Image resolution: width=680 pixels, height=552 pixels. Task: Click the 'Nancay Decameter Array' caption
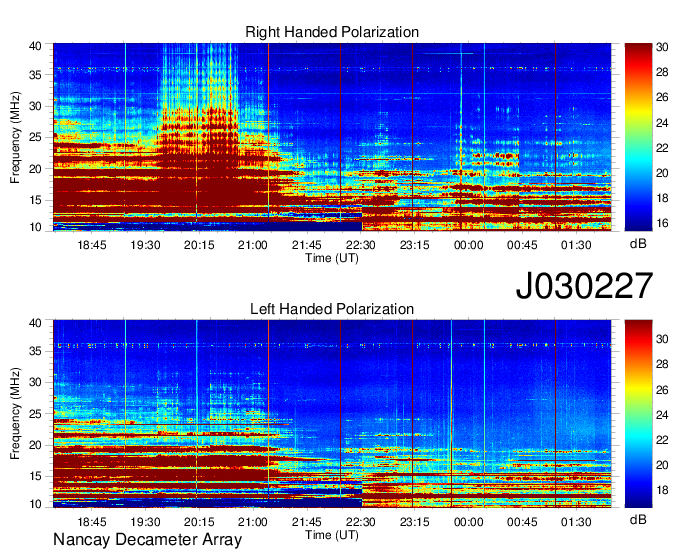pyautogui.click(x=147, y=540)
